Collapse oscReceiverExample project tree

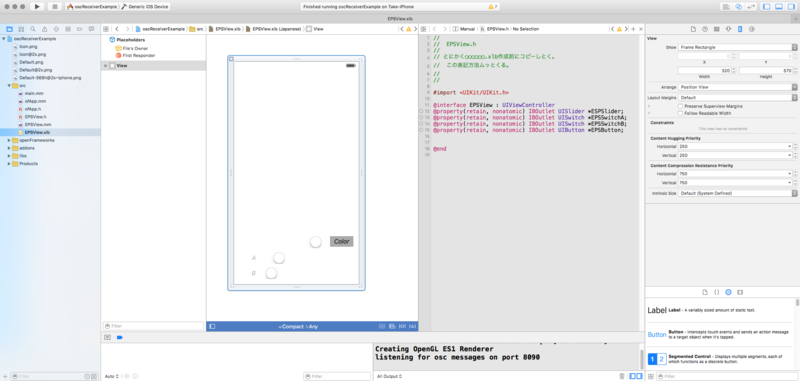(x=4, y=39)
